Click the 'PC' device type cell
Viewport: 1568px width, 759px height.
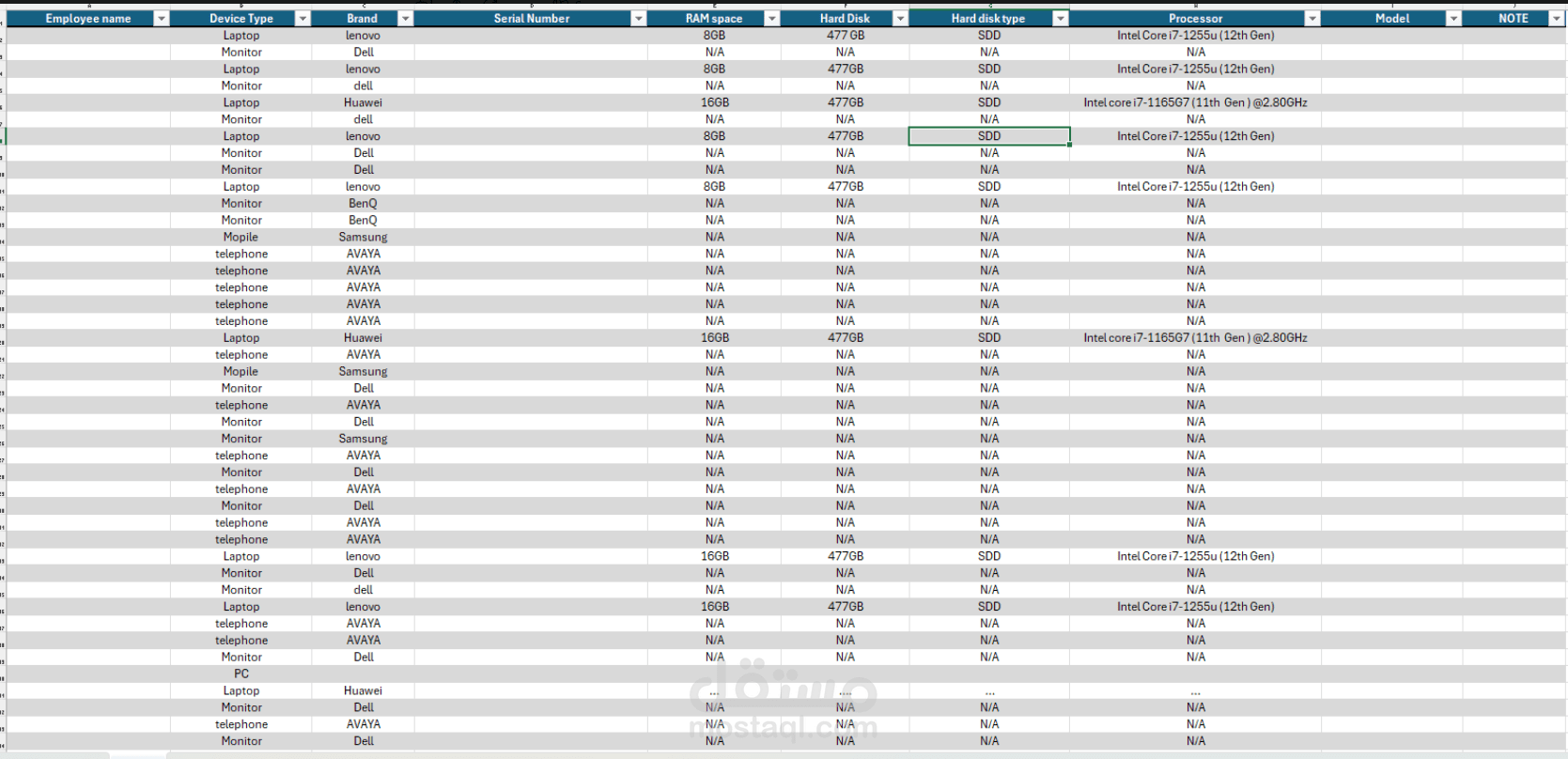(x=241, y=674)
